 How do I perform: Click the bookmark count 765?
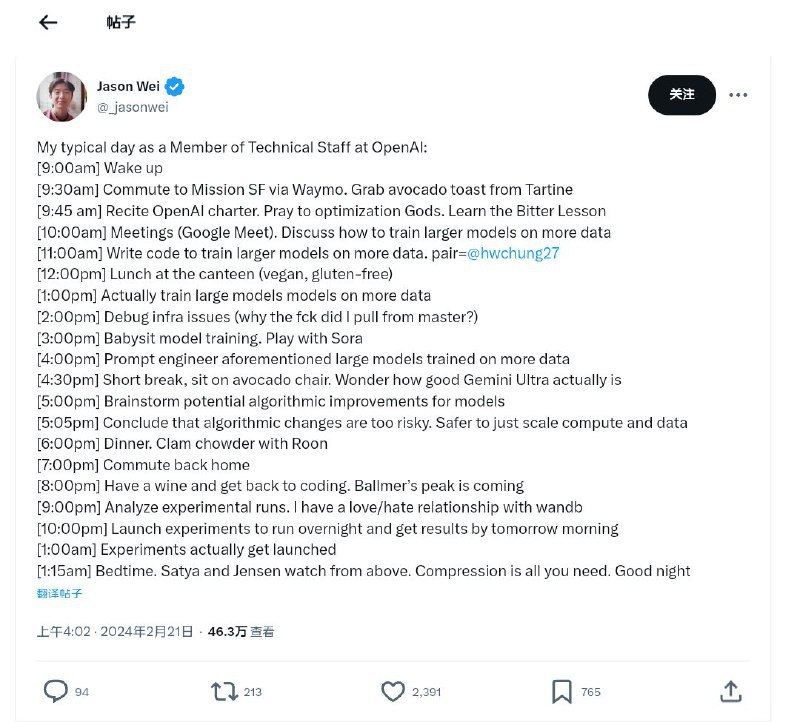(590, 691)
